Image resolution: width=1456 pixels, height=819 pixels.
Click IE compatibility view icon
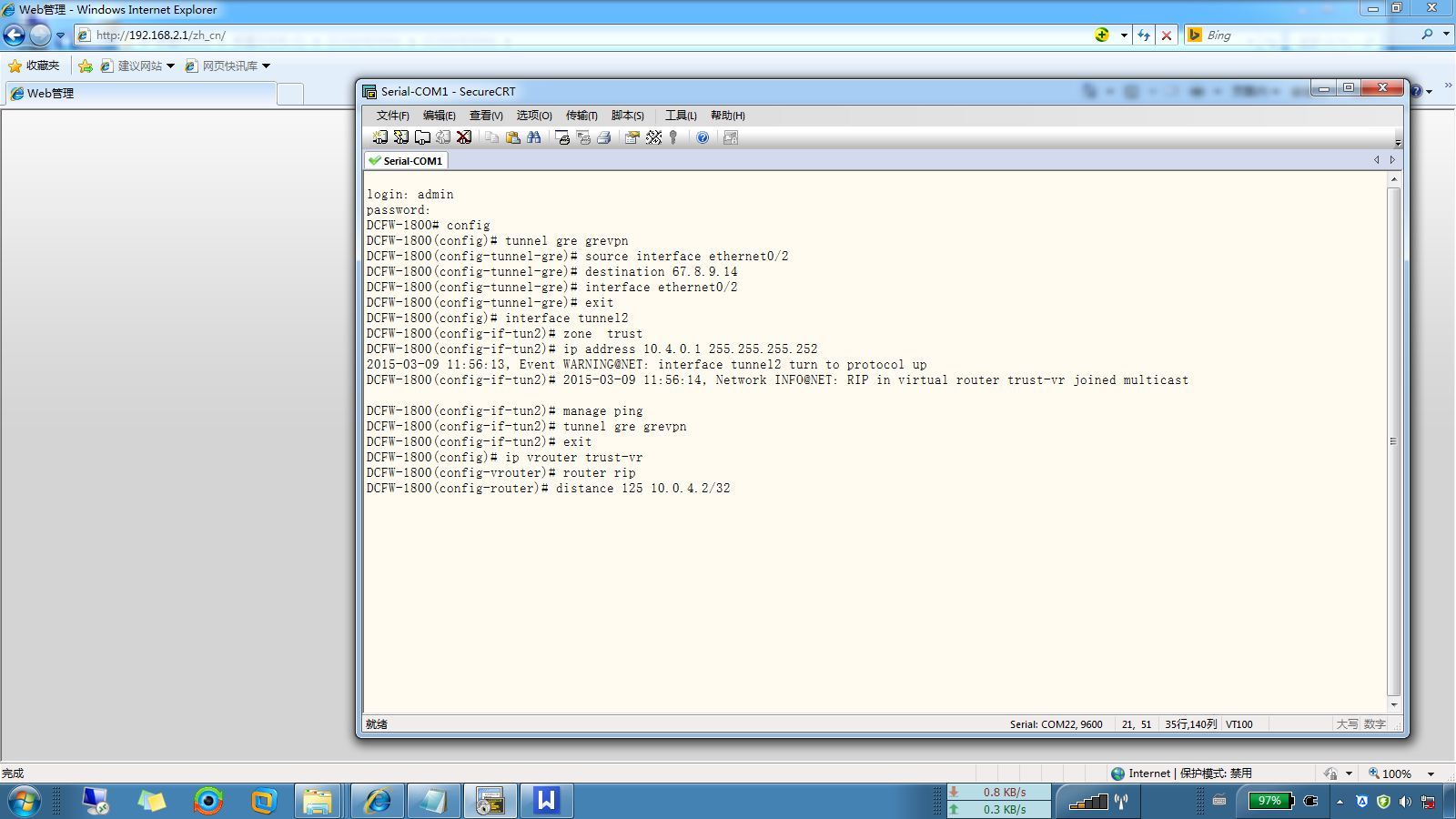tap(1102, 35)
